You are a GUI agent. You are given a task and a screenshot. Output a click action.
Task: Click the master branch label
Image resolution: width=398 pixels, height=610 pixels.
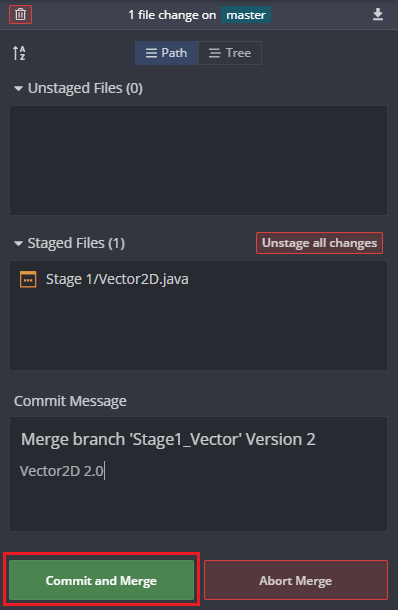point(246,15)
